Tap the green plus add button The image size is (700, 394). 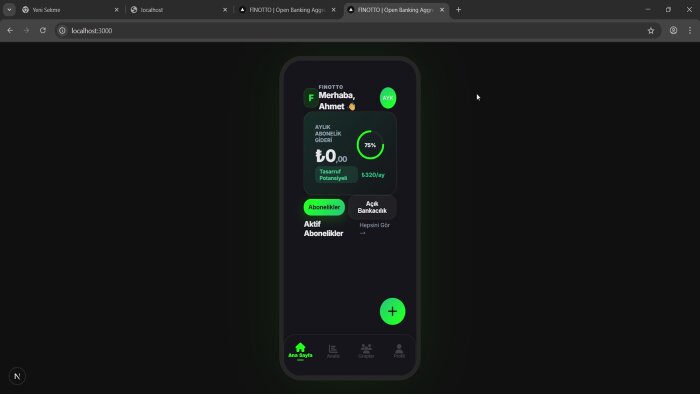tap(392, 311)
